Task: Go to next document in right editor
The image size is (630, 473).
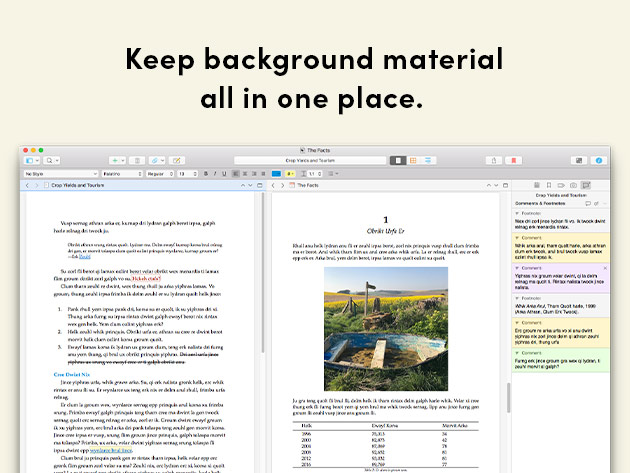Action: (x=496, y=185)
